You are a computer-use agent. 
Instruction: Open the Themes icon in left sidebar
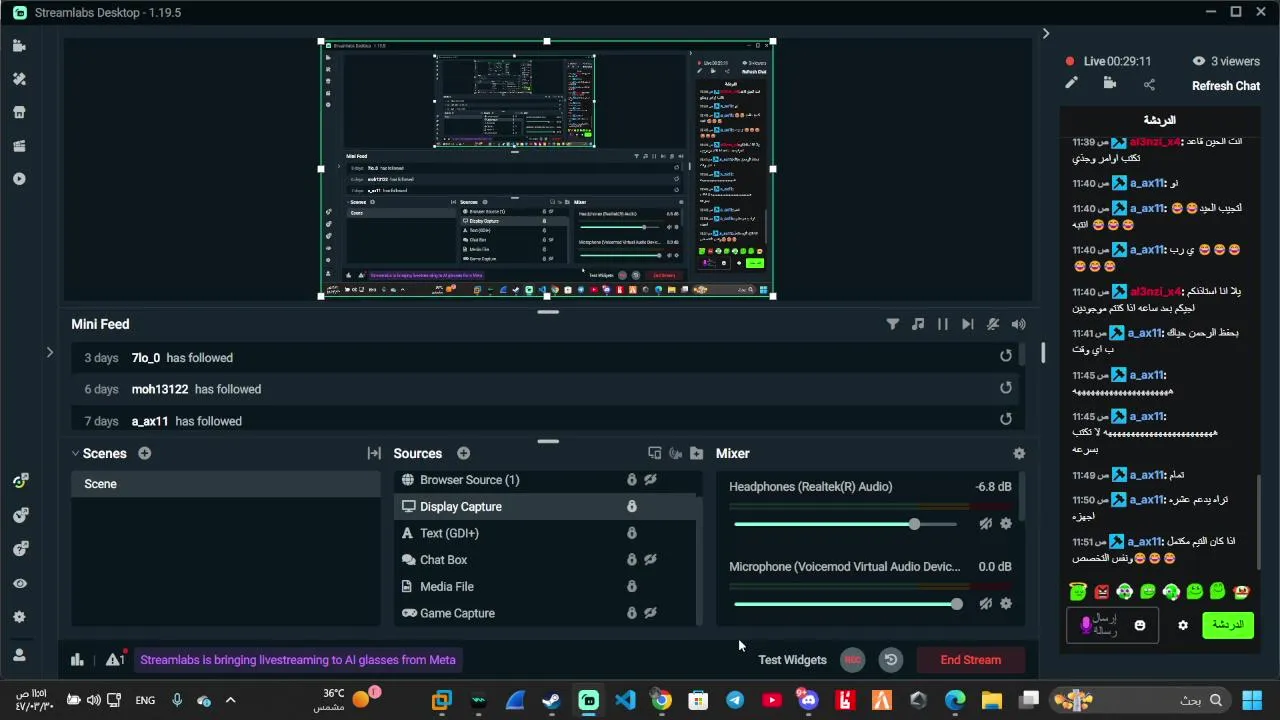coord(19,79)
